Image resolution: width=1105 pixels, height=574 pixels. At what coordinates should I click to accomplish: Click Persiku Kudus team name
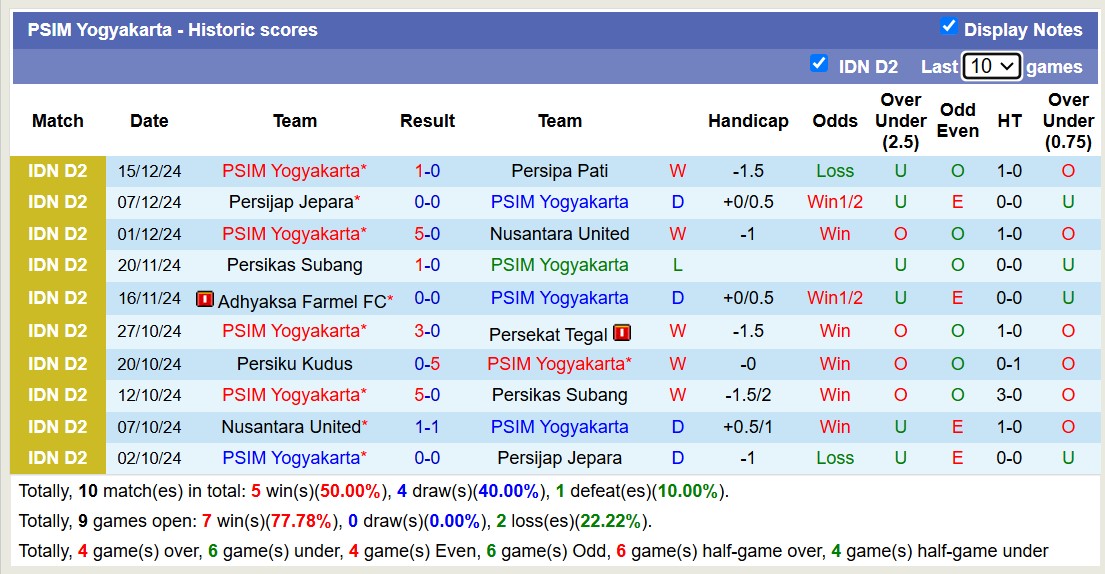coord(294,363)
